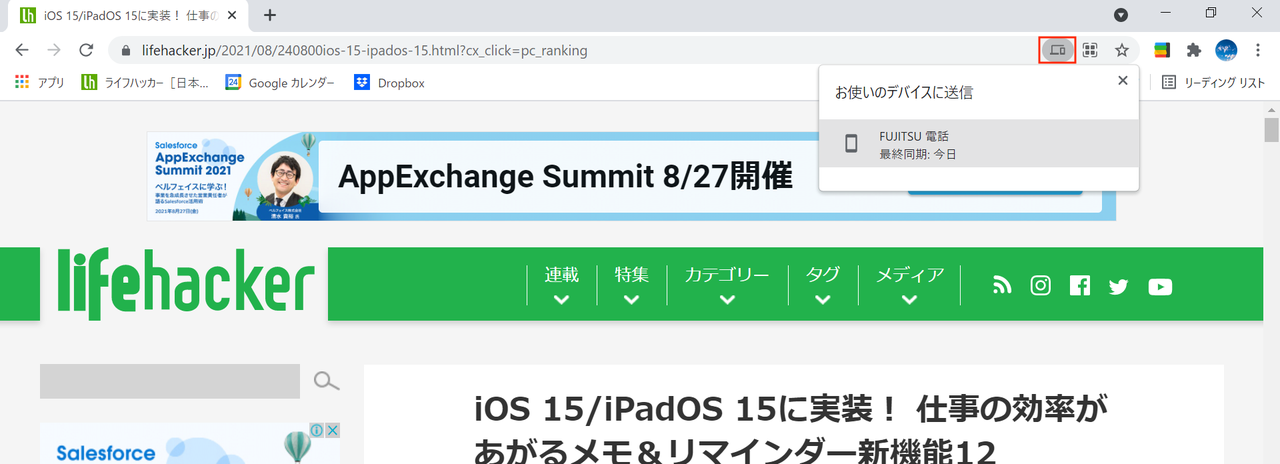Bookmark this page with the star icon

[x=1122, y=50]
